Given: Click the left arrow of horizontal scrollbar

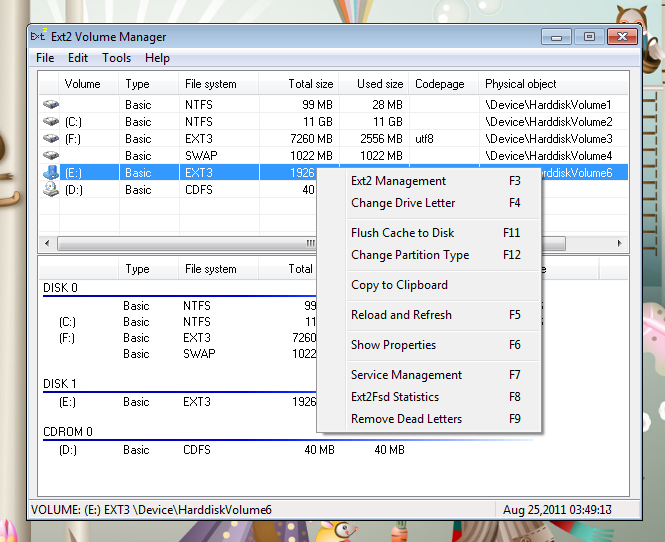Looking at the screenshot, I should [x=47, y=243].
